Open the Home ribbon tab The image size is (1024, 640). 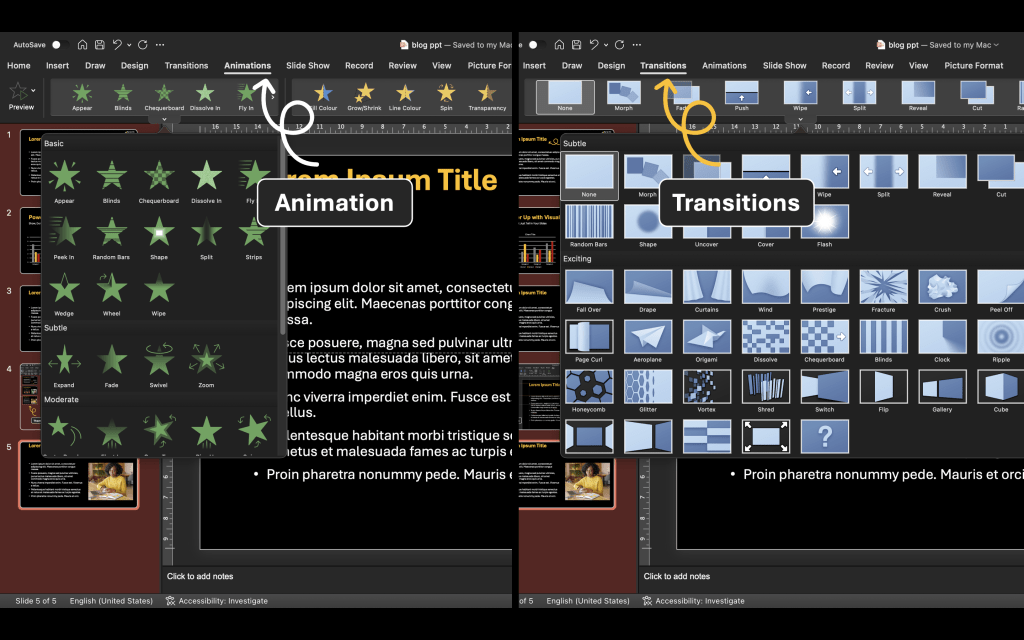pyautogui.click(x=19, y=66)
